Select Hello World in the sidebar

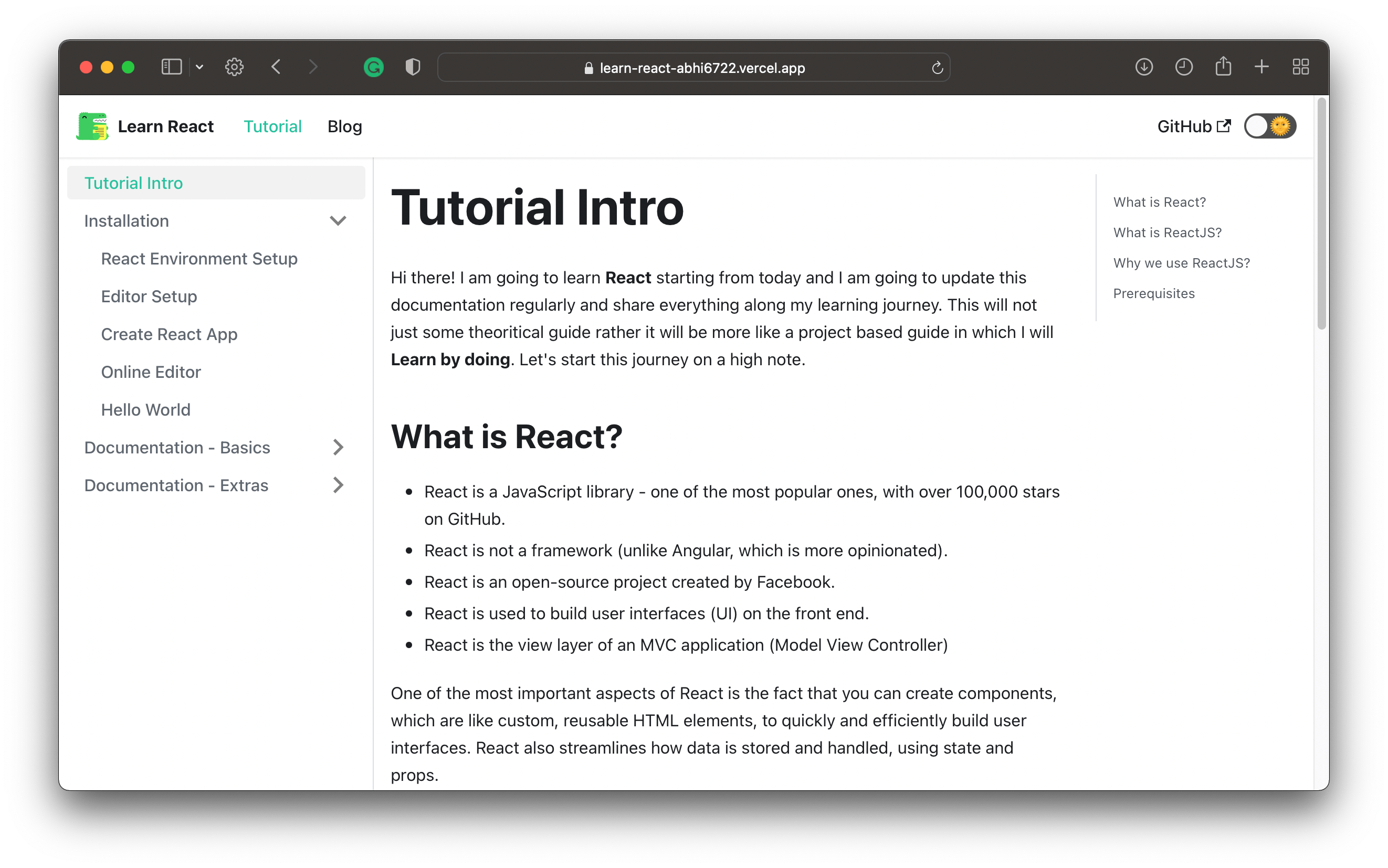(x=146, y=409)
